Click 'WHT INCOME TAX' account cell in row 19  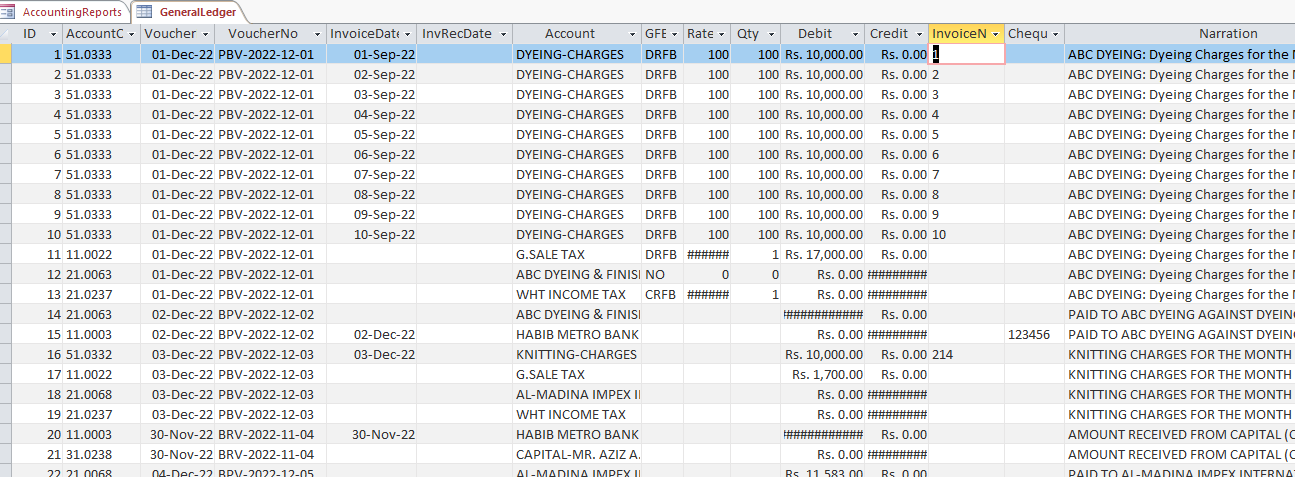coord(577,414)
